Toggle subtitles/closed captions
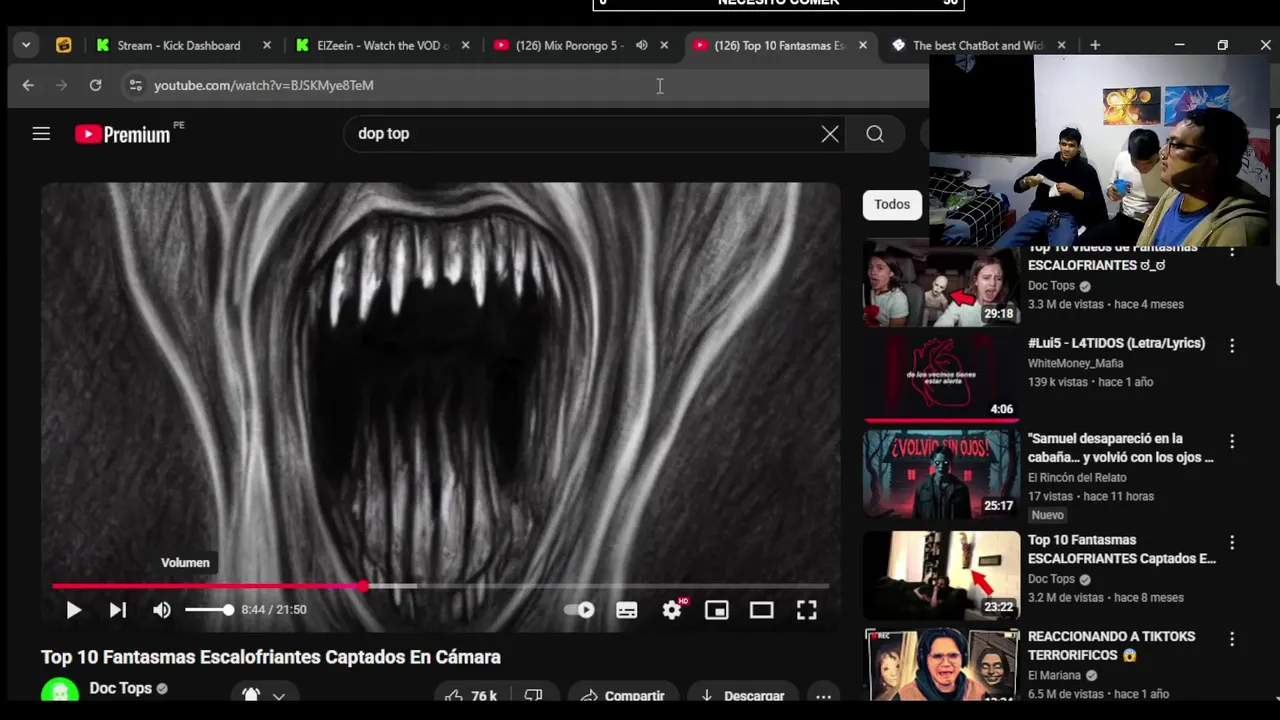1280x720 pixels. [627, 610]
